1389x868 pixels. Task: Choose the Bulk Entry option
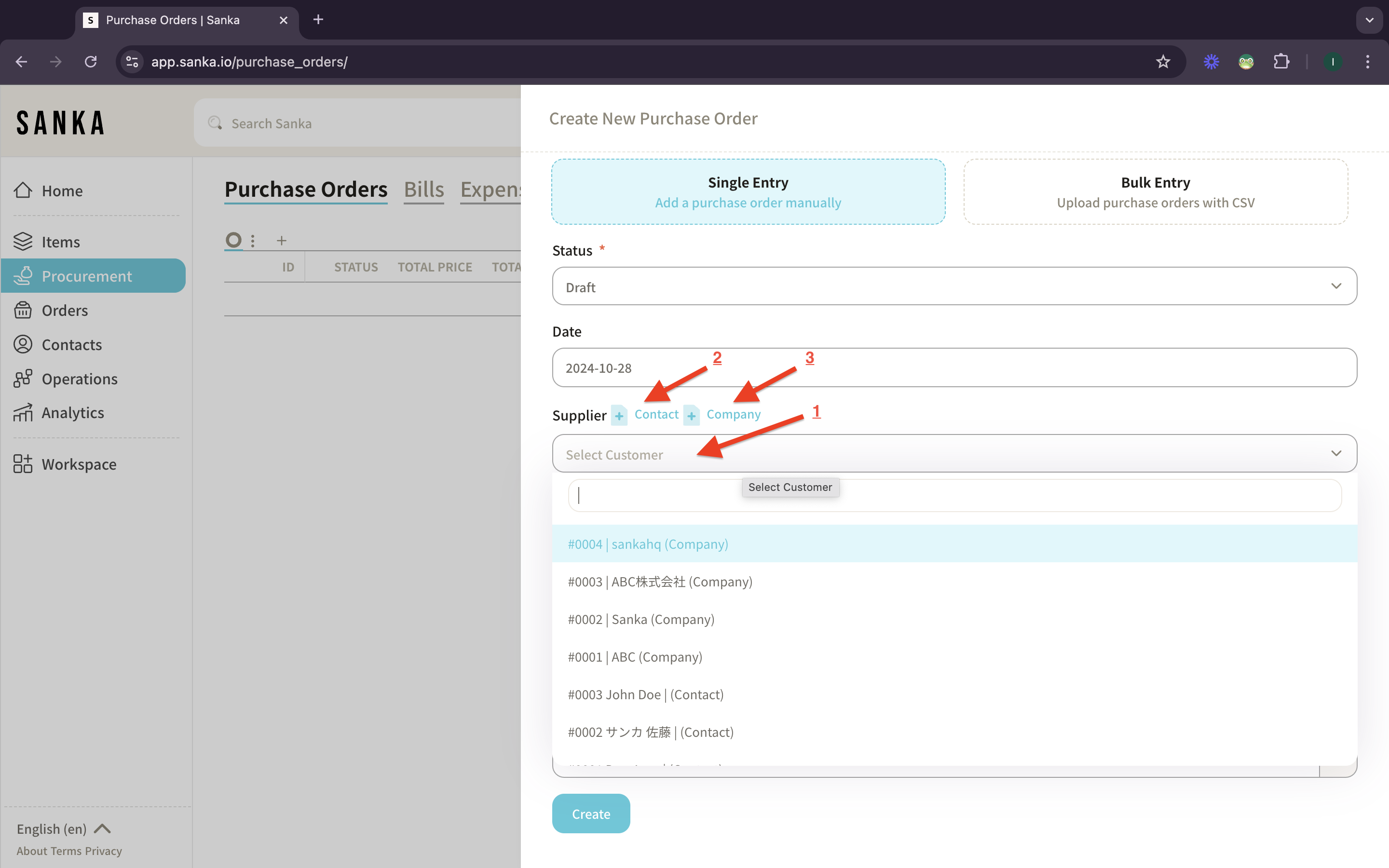pyautogui.click(x=1155, y=192)
